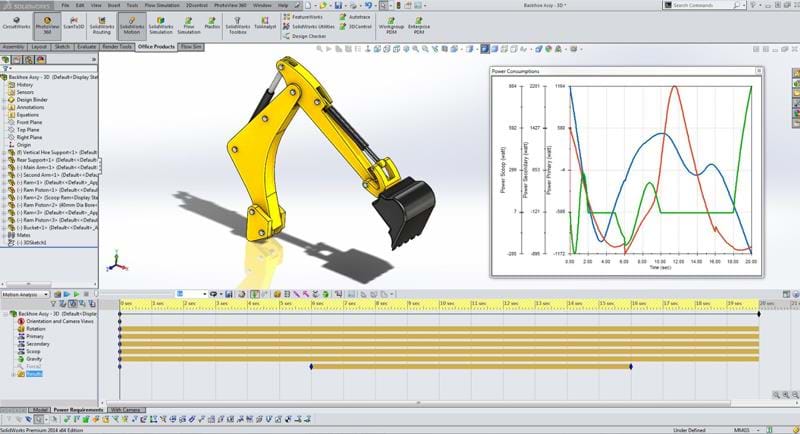The width and height of the screenshot is (800, 434).
Task: Activate the PhotoView 360 add-in
Action: click(45, 25)
